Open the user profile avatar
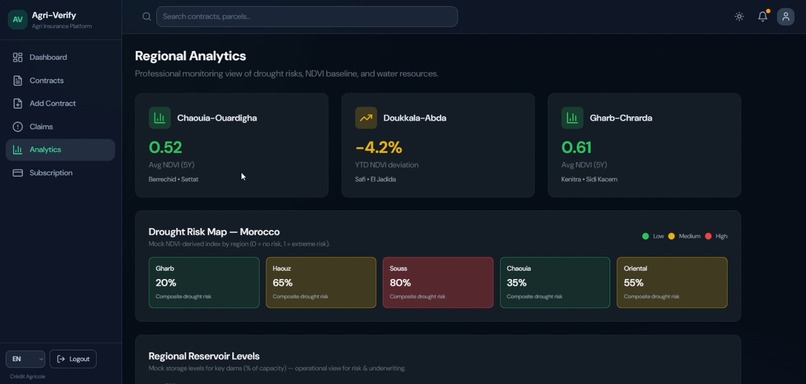 (x=785, y=16)
